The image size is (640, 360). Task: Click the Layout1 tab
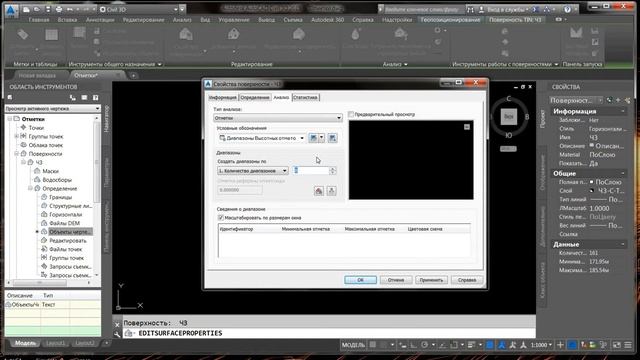56,343
